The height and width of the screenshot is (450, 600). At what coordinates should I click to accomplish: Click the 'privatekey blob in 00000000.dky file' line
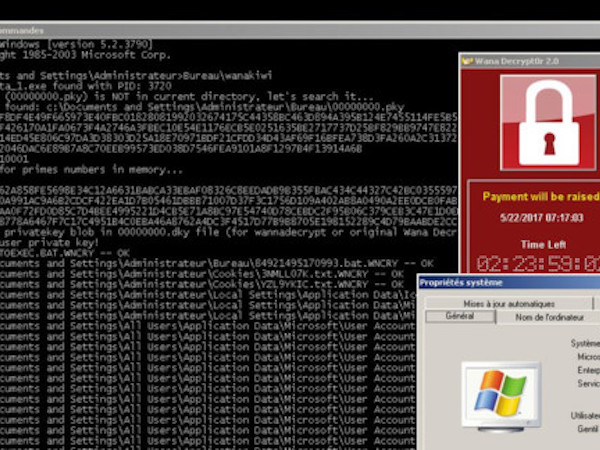click(x=228, y=232)
